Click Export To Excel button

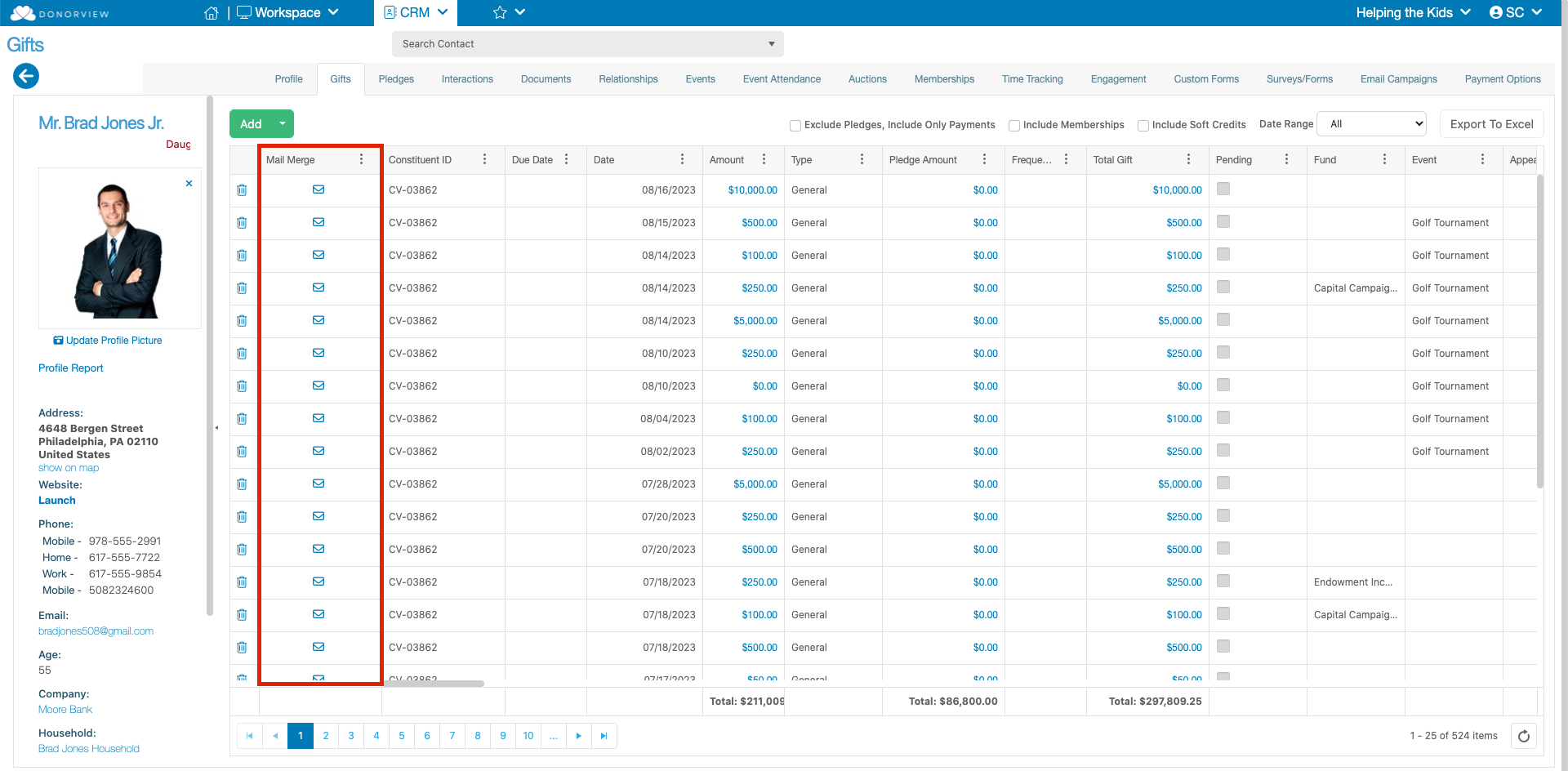[1491, 124]
